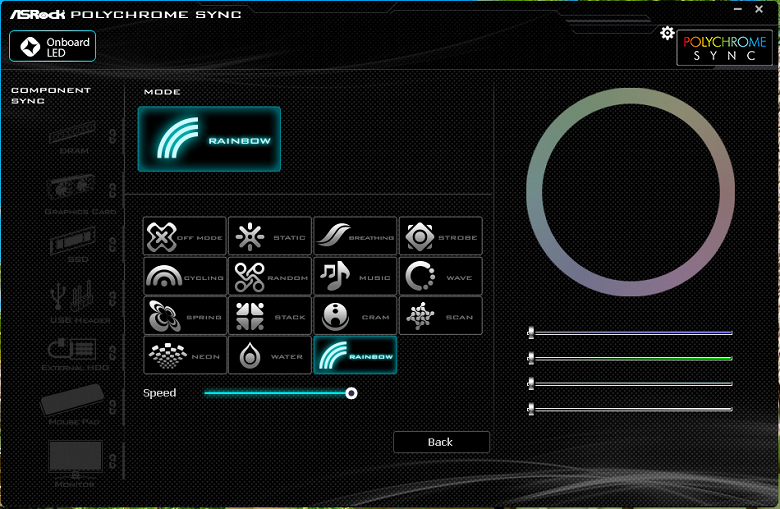Toggle the DRAM sync link
780x509 pixels.
tap(112, 136)
